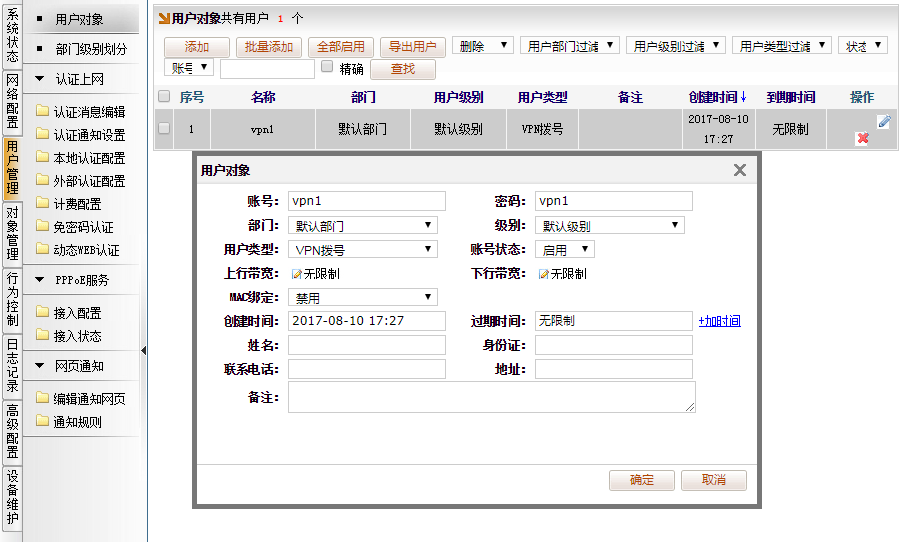Open the MAC绑定 dropdown
The width and height of the screenshot is (904, 542).
pos(363,297)
